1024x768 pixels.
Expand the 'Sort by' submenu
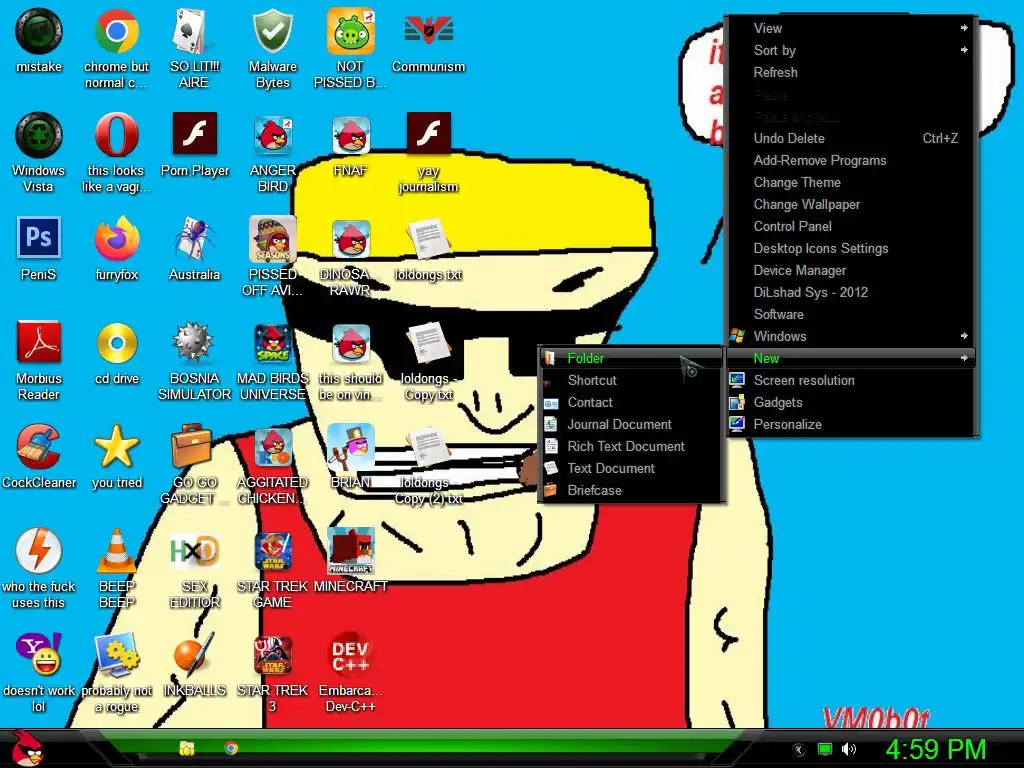click(852, 50)
